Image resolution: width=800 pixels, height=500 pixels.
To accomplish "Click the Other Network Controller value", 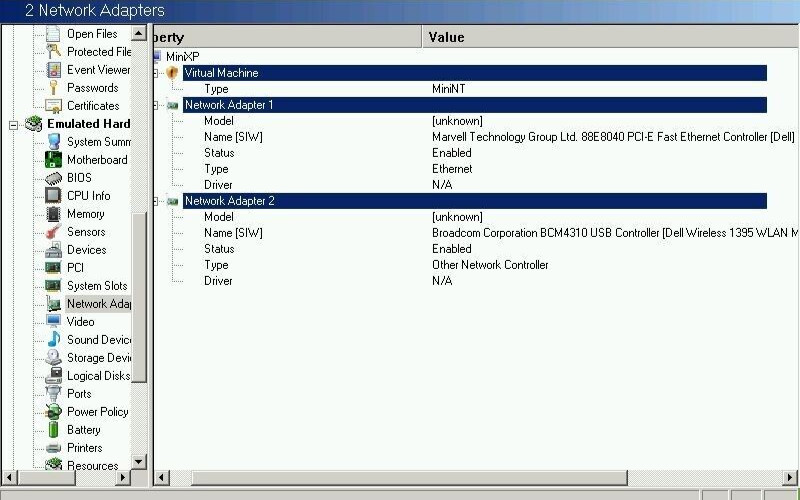I will 490,265.
